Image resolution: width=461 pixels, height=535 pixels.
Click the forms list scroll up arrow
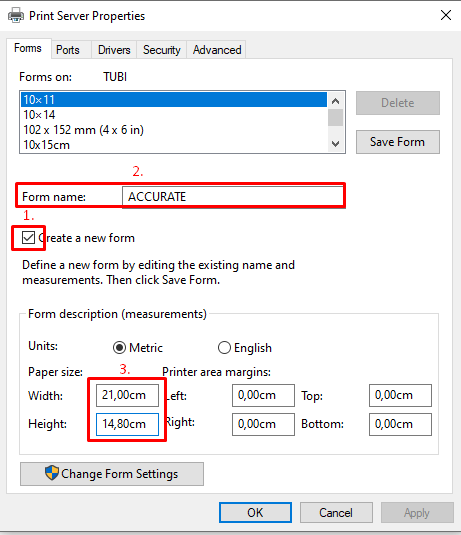pos(335,101)
